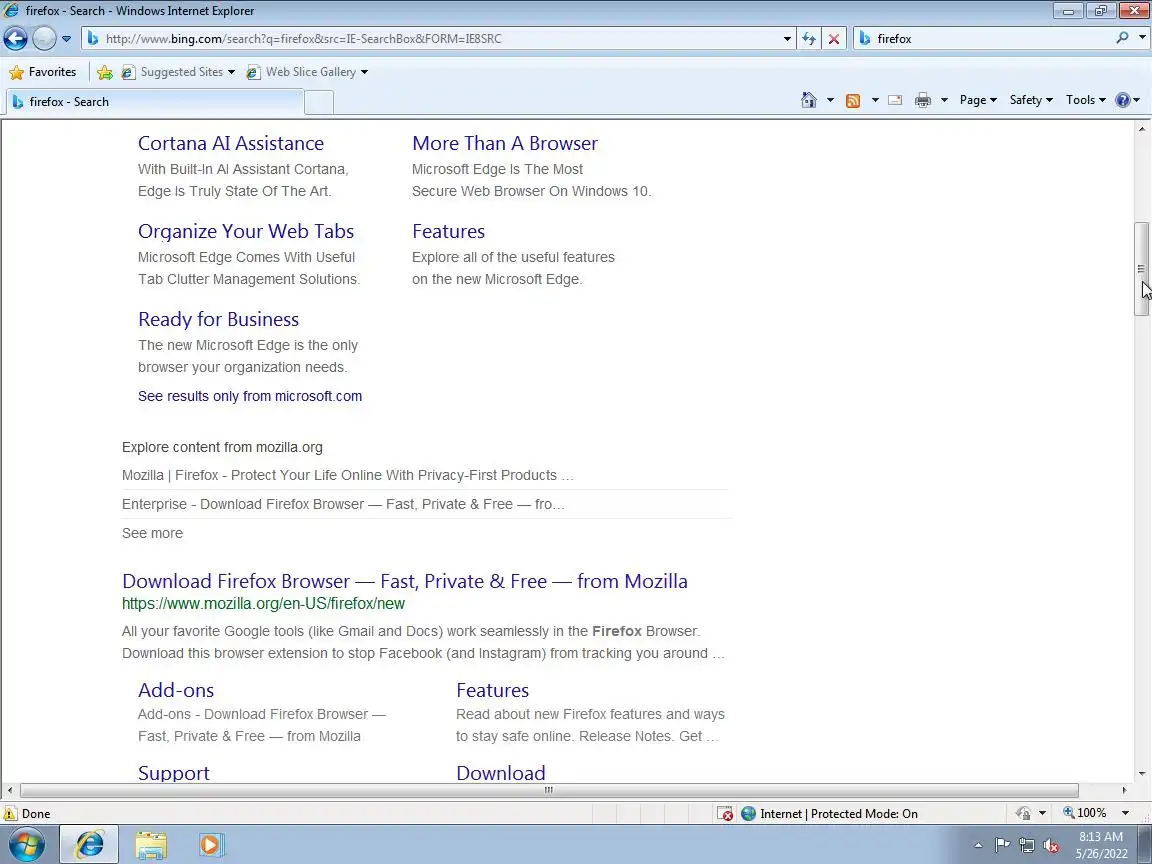
Task: Click the Print icon
Action: point(923,100)
